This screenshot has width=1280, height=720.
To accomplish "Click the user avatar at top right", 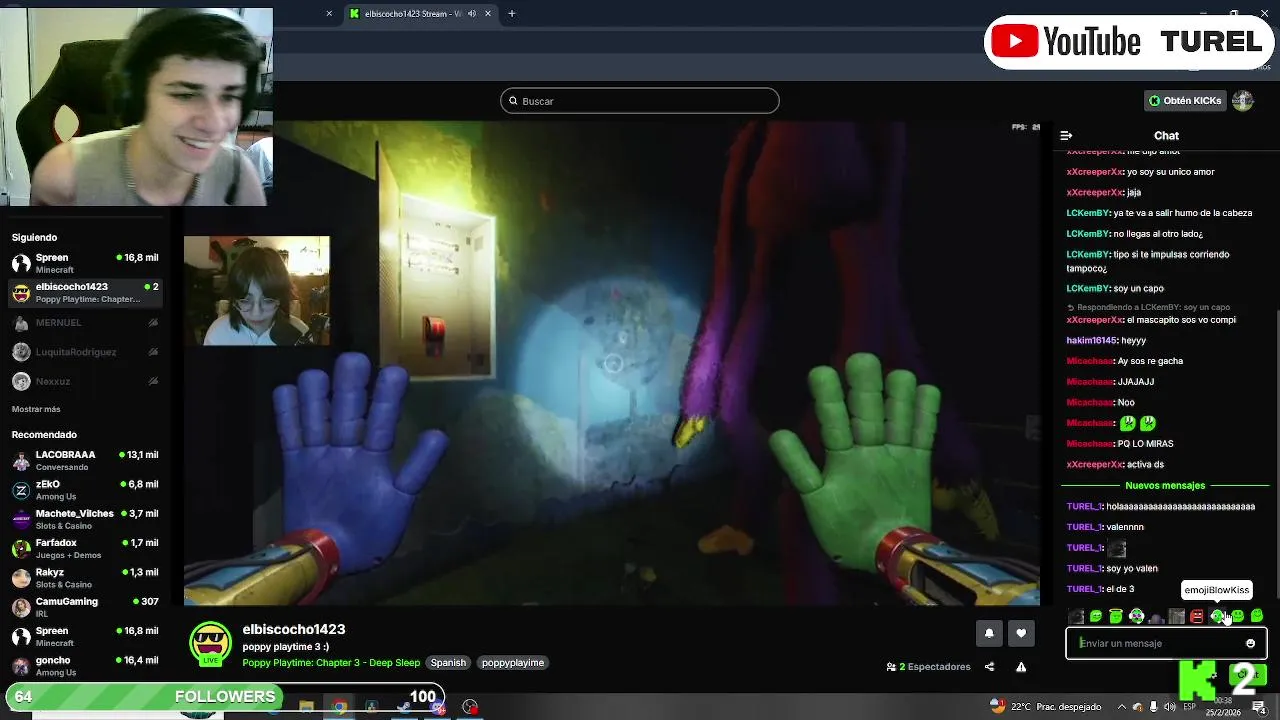I will 1242,100.
